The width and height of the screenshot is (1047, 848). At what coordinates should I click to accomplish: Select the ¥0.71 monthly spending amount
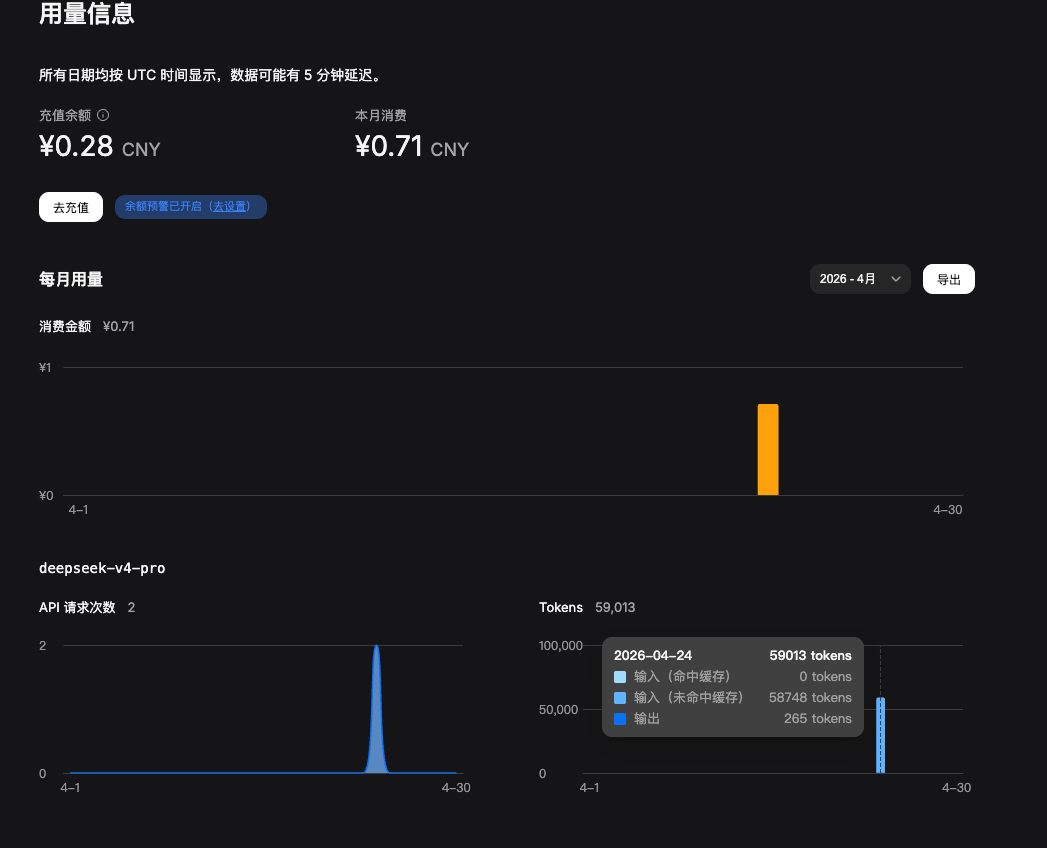tap(388, 147)
